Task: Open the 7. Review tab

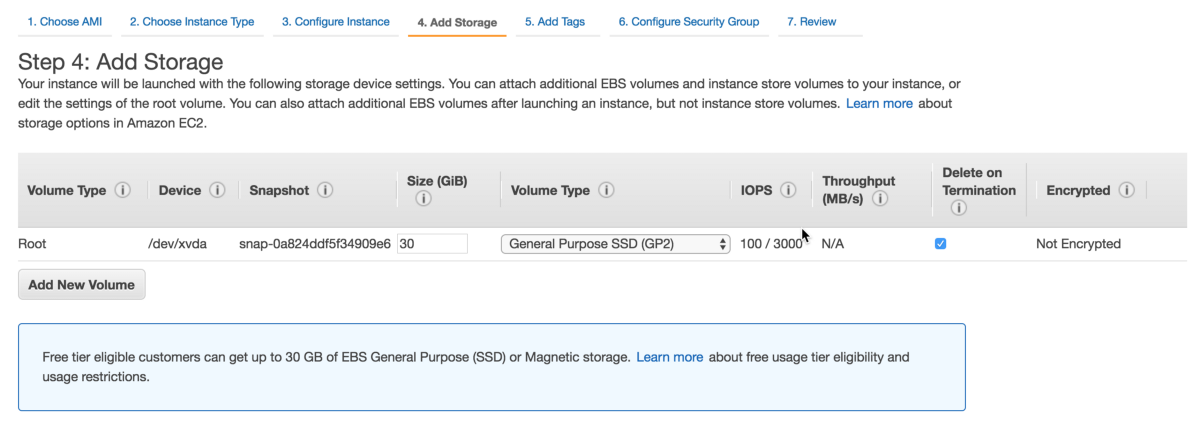Action: coord(811,21)
